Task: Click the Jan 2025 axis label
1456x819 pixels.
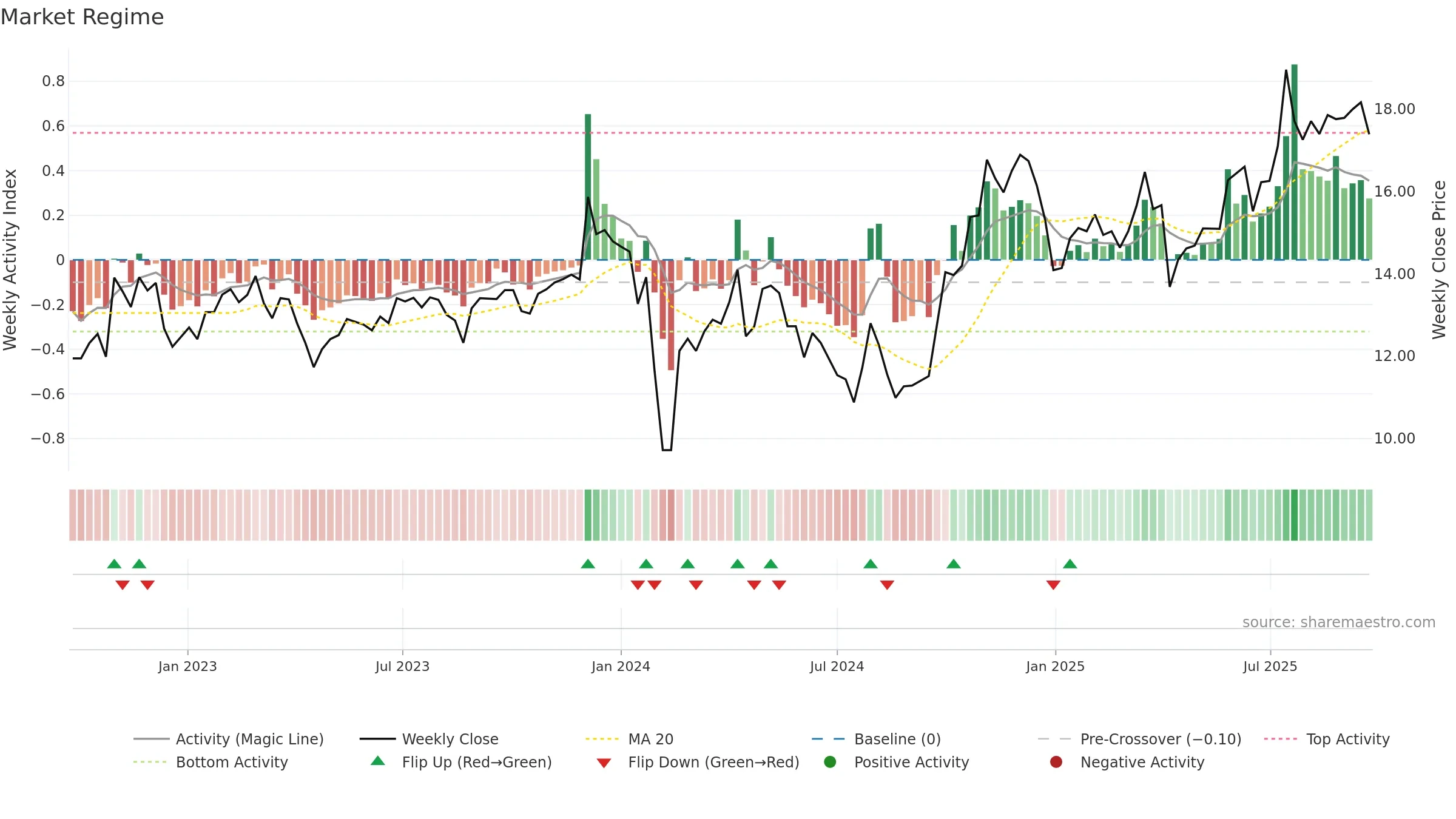Action: pos(1055,666)
